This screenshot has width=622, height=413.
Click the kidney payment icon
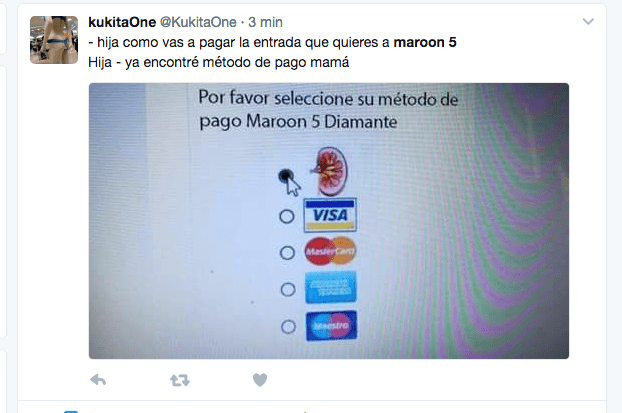[330, 171]
